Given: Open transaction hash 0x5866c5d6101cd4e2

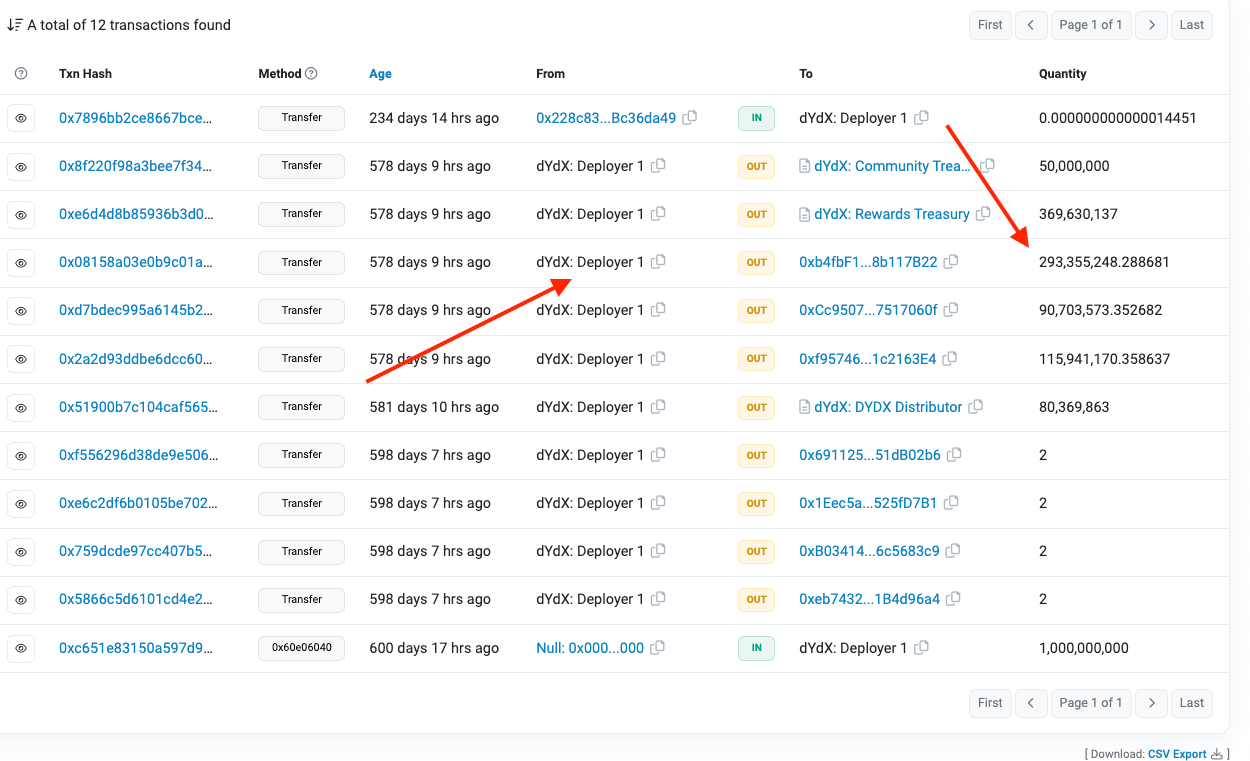Looking at the screenshot, I should 136,599.
